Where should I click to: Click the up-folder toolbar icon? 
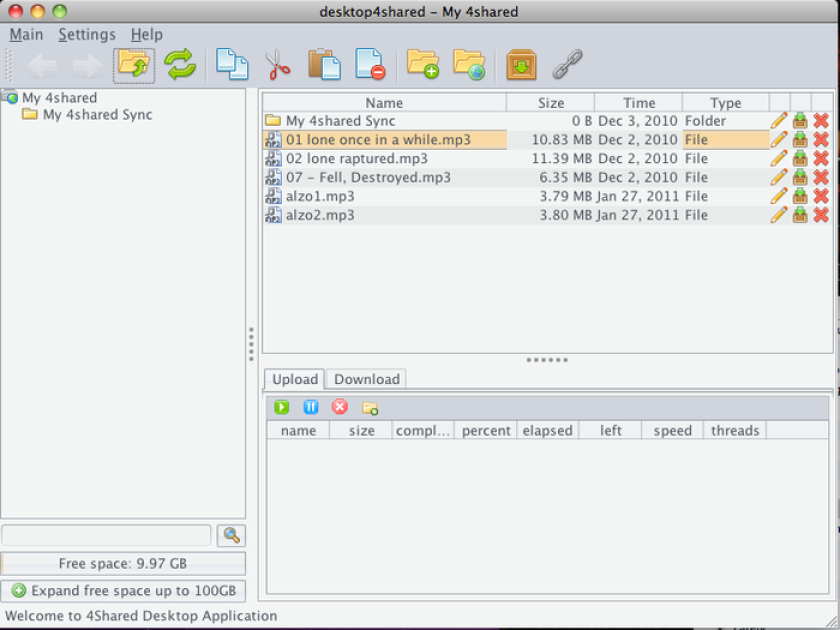[x=134, y=65]
